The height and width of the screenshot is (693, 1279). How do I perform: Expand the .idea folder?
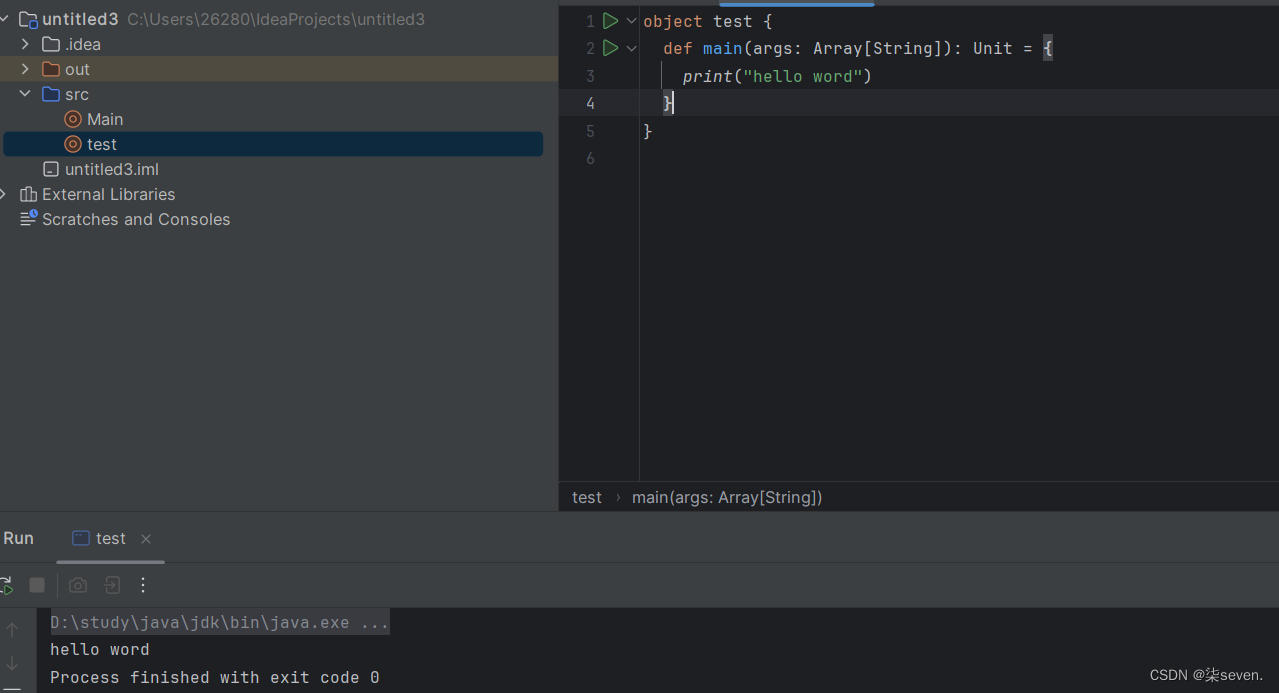[24, 43]
